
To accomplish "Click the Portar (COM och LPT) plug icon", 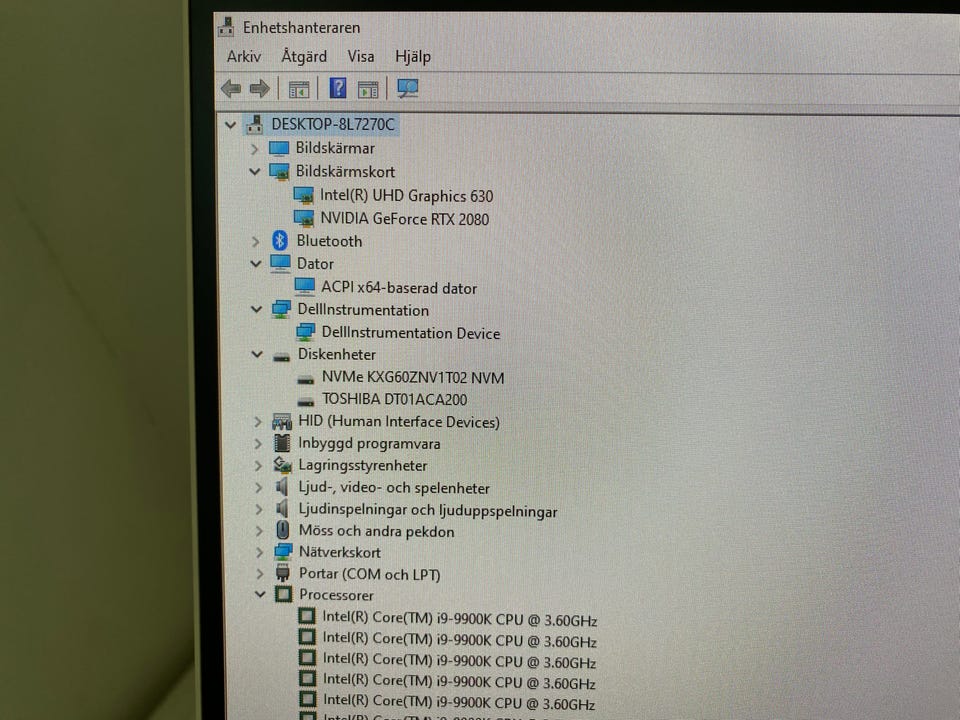I will click(x=282, y=573).
